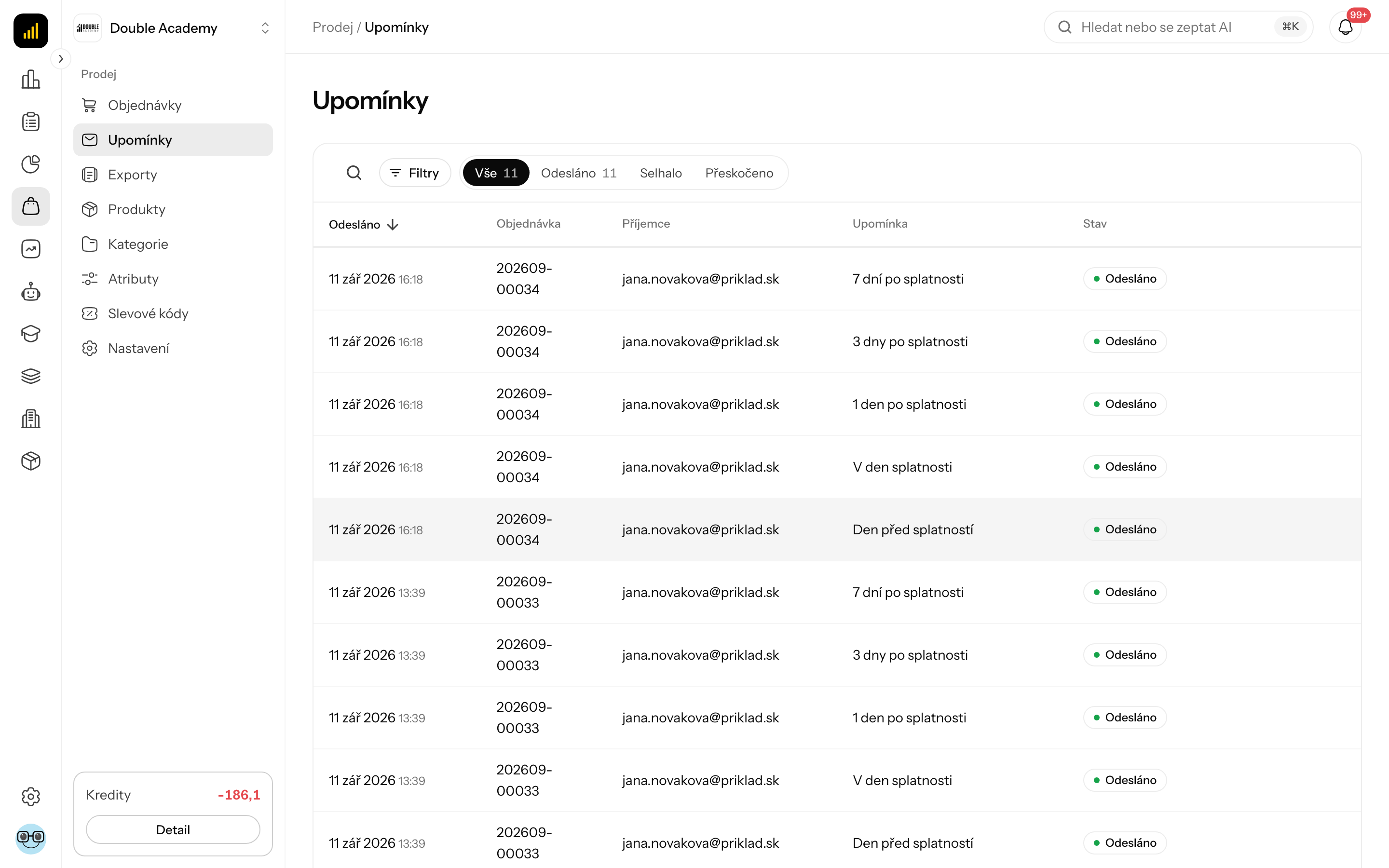Open the bar chart dashboard icon in rail
Viewport: 1389px width, 868px height.
click(30, 79)
